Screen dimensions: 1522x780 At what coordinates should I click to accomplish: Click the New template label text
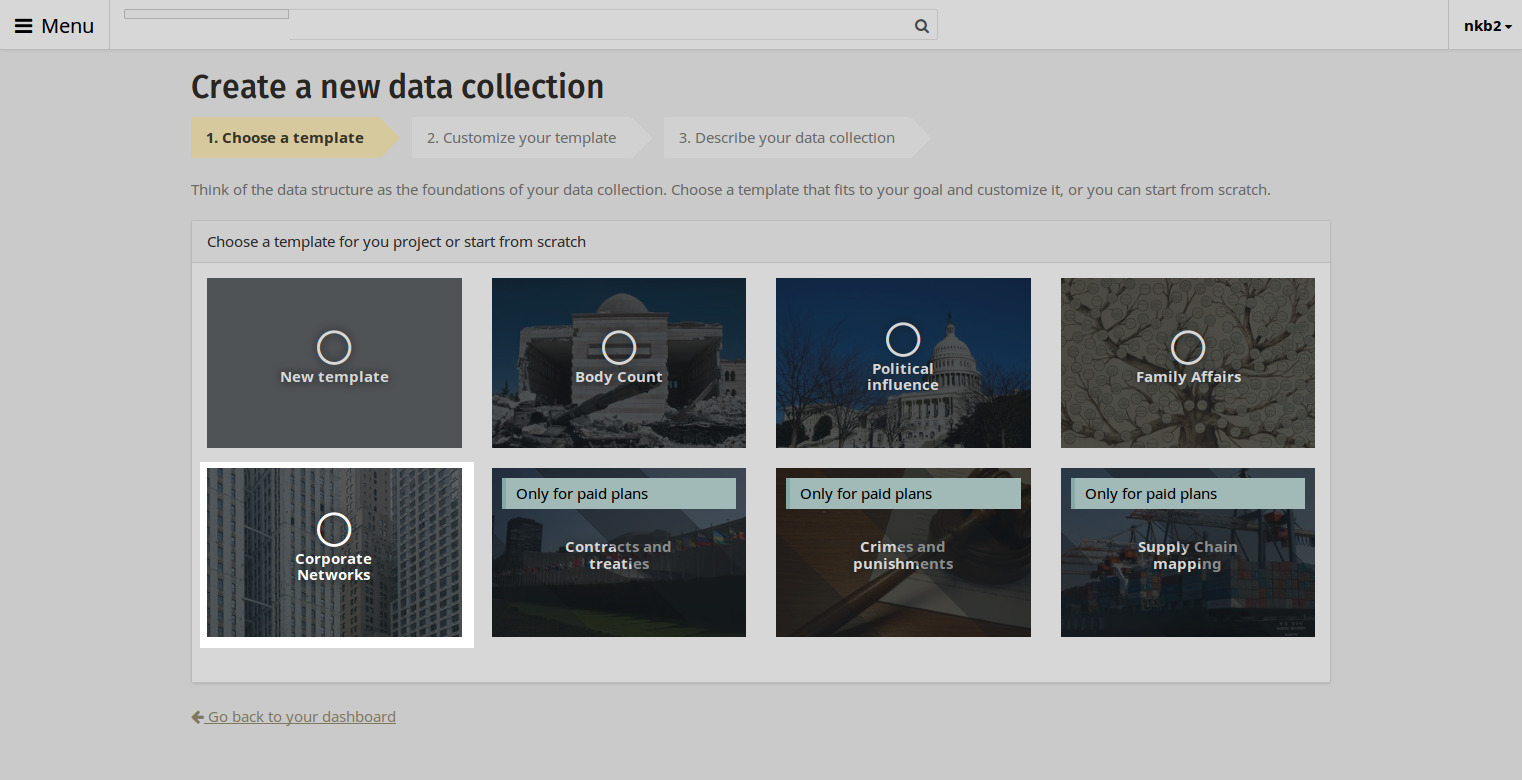[x=334, y=377]
